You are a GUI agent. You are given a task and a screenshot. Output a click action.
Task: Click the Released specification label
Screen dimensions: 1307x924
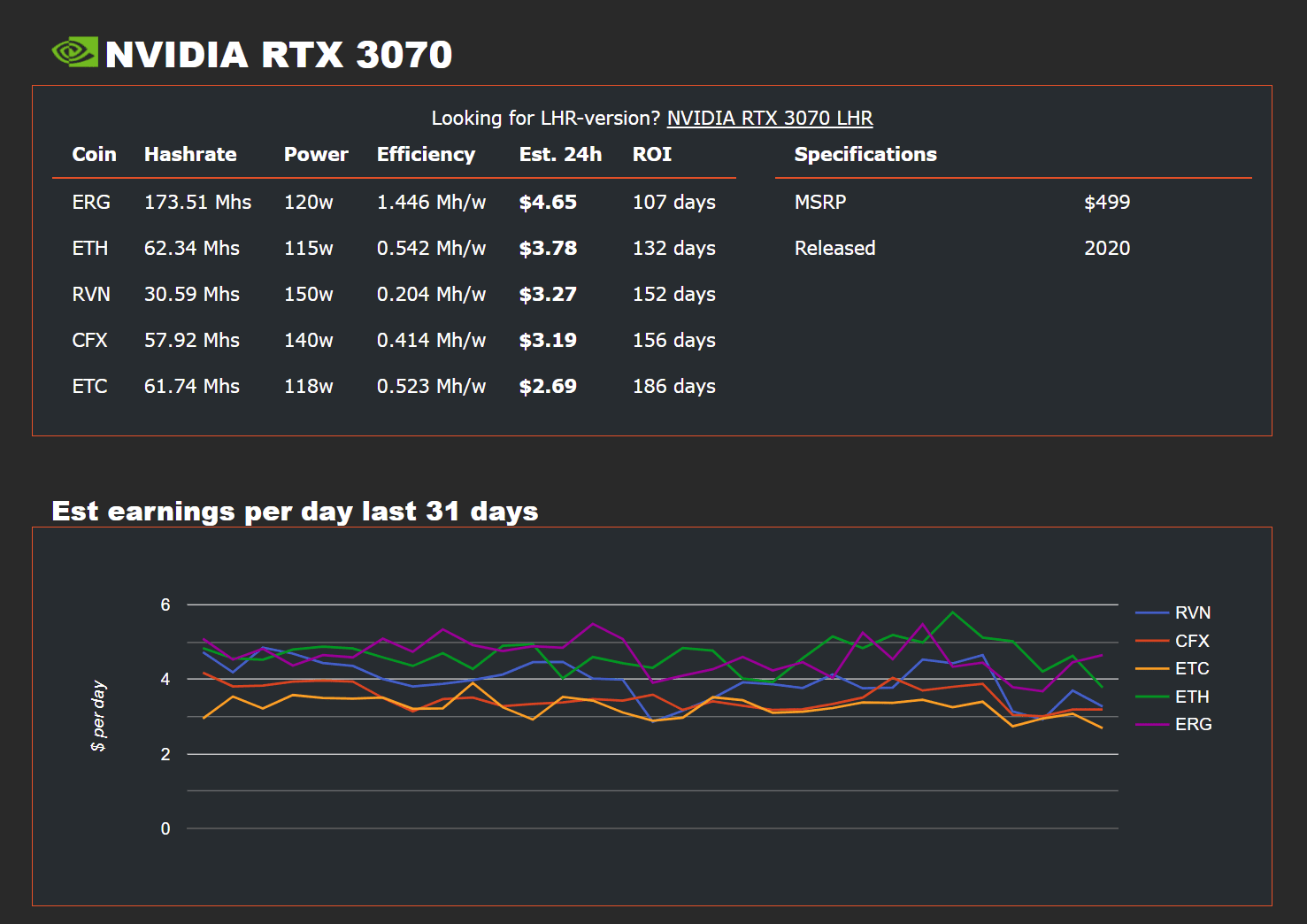(834, 248)
